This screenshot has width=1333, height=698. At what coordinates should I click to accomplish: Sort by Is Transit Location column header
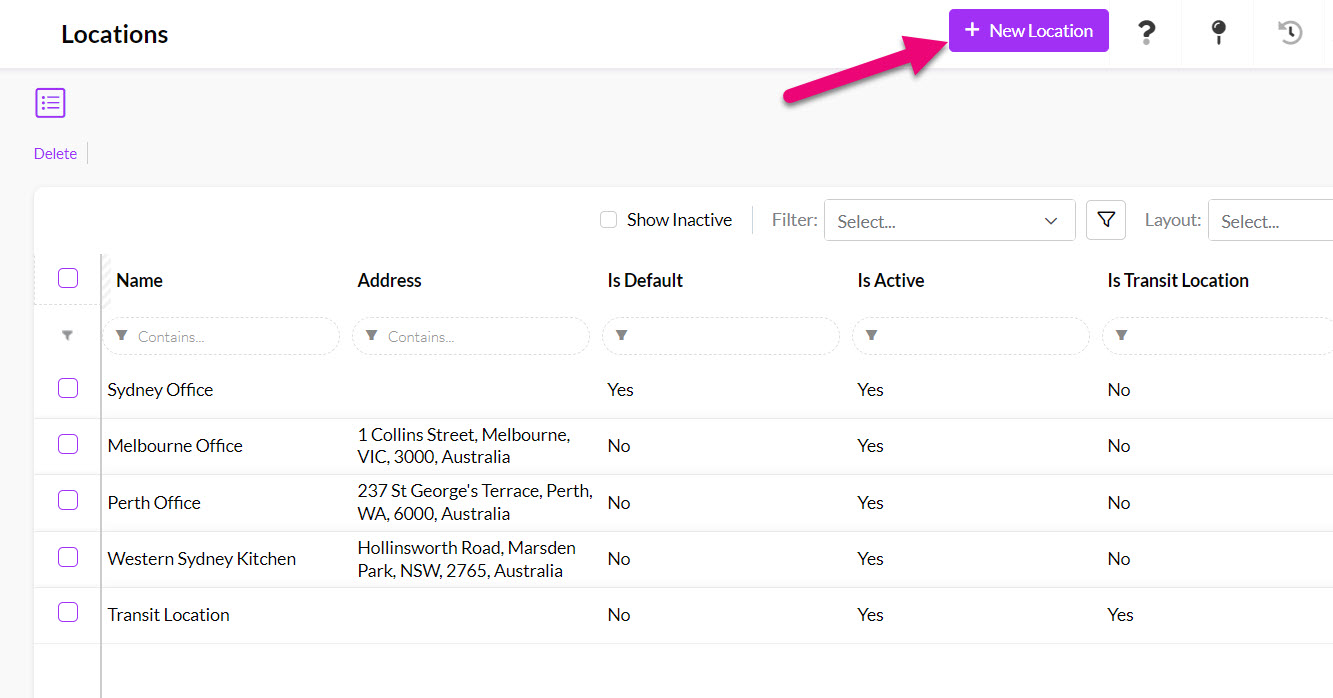pyautogui.click(x=1177, y=281)
